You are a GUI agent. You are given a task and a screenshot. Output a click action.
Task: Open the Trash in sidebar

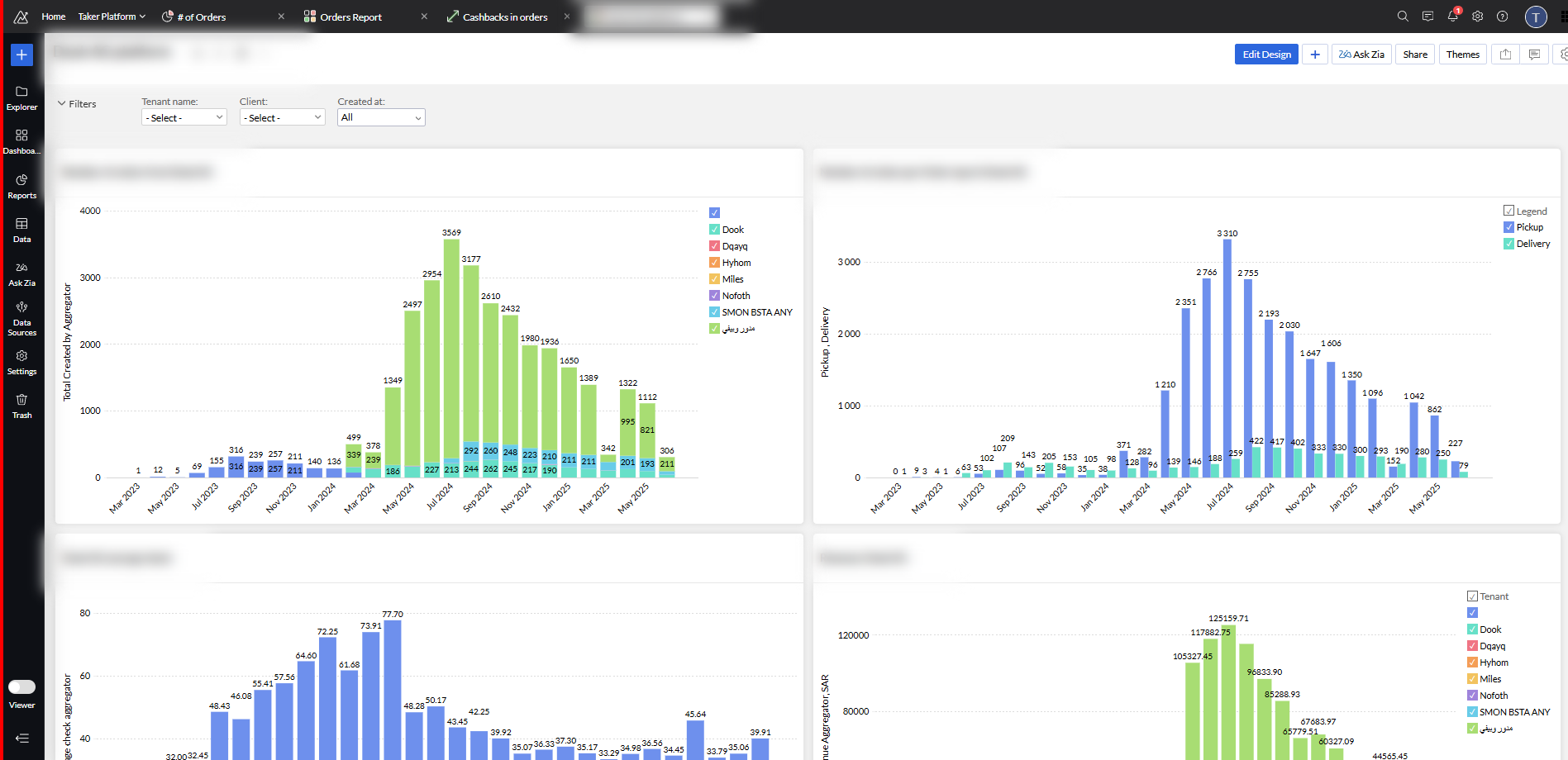pyautogui.click(x=21, y=406)
